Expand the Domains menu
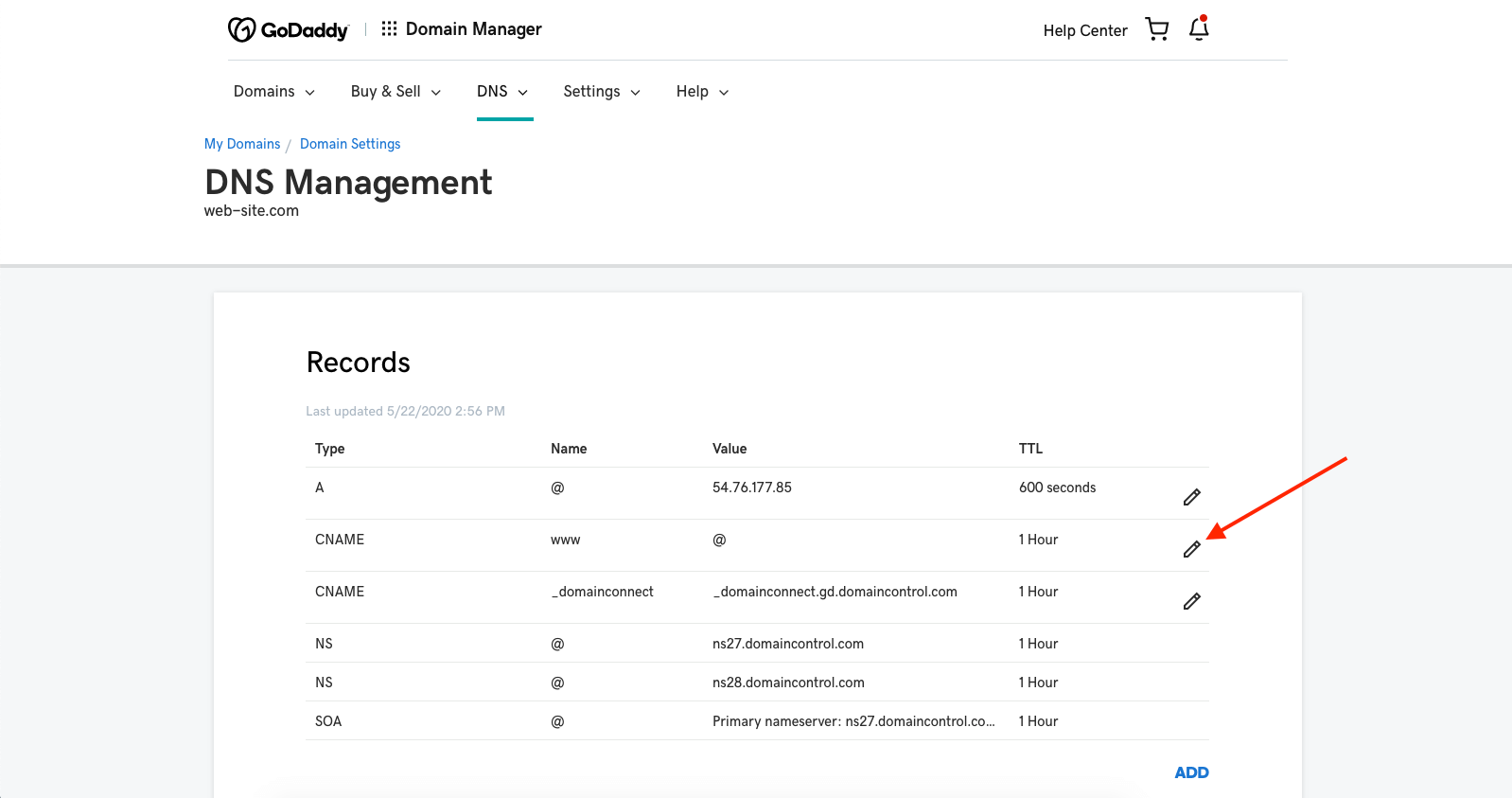 tap(273, 92)
